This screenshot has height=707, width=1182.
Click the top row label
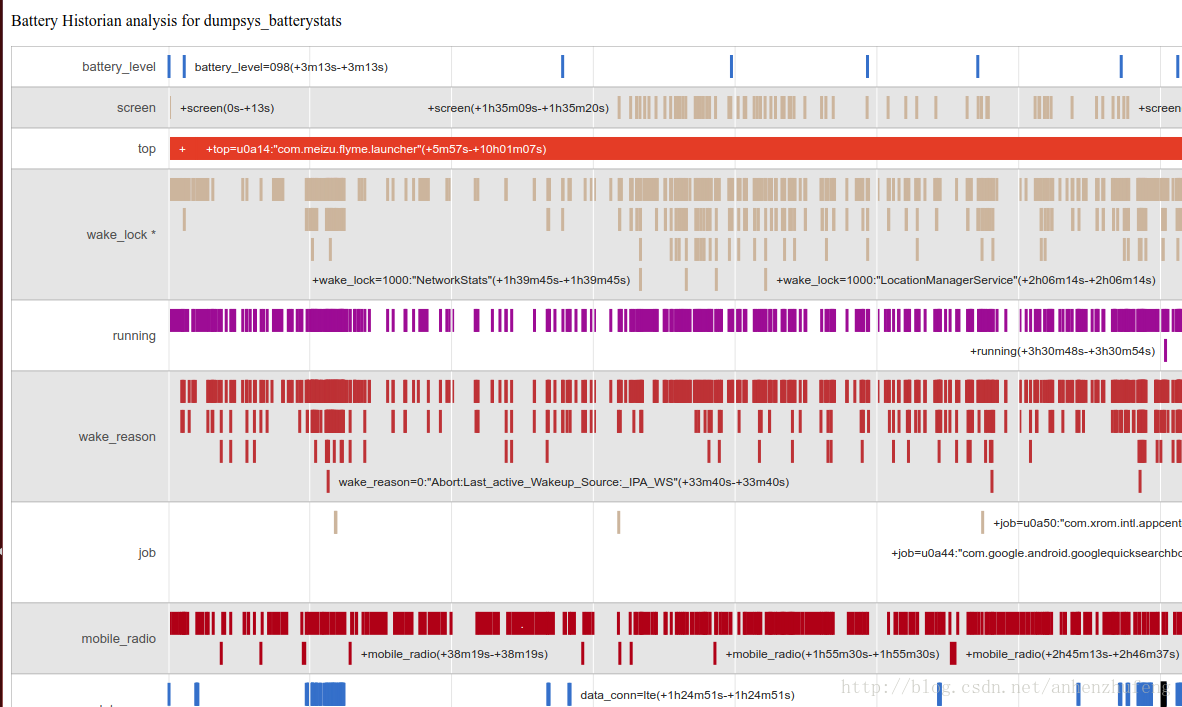click(x=146, y=149)
